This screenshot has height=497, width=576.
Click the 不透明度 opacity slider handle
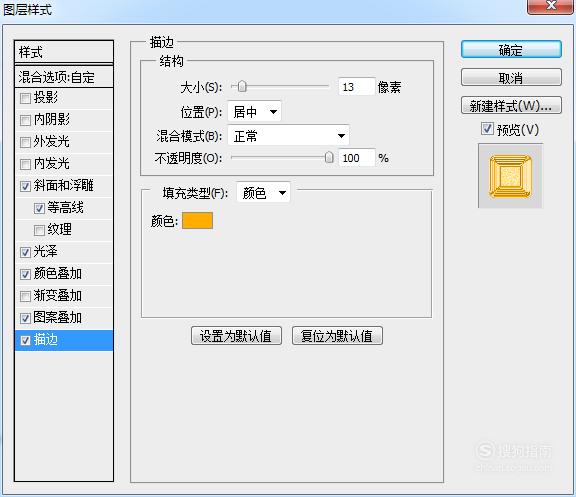coord(329,158)
